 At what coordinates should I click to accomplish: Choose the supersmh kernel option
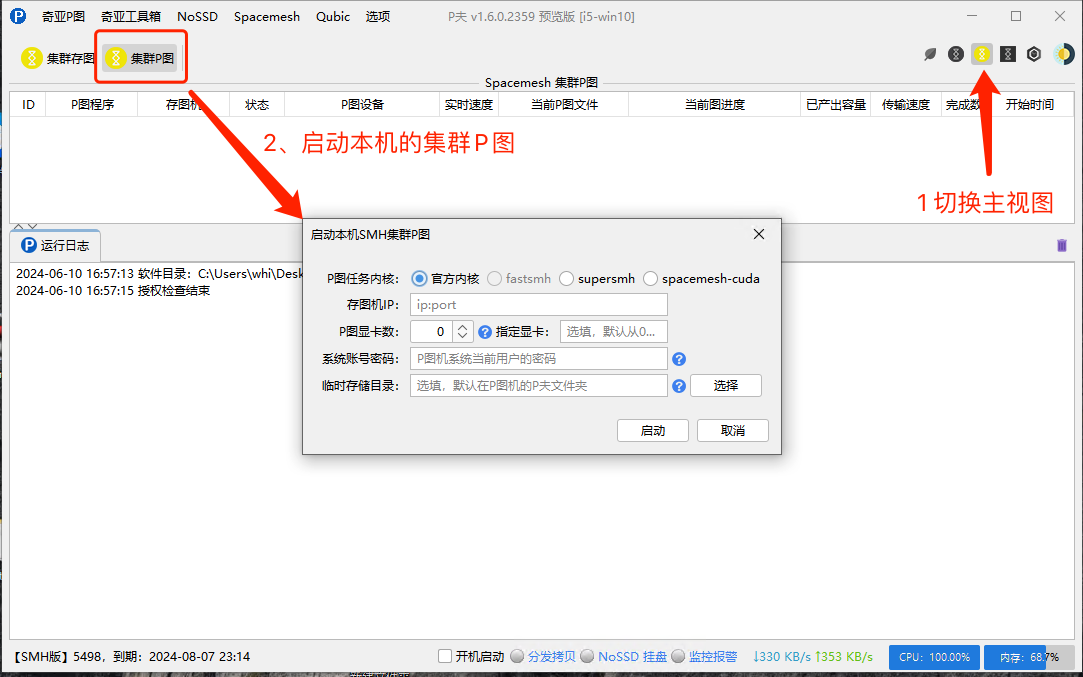(567, 279)
